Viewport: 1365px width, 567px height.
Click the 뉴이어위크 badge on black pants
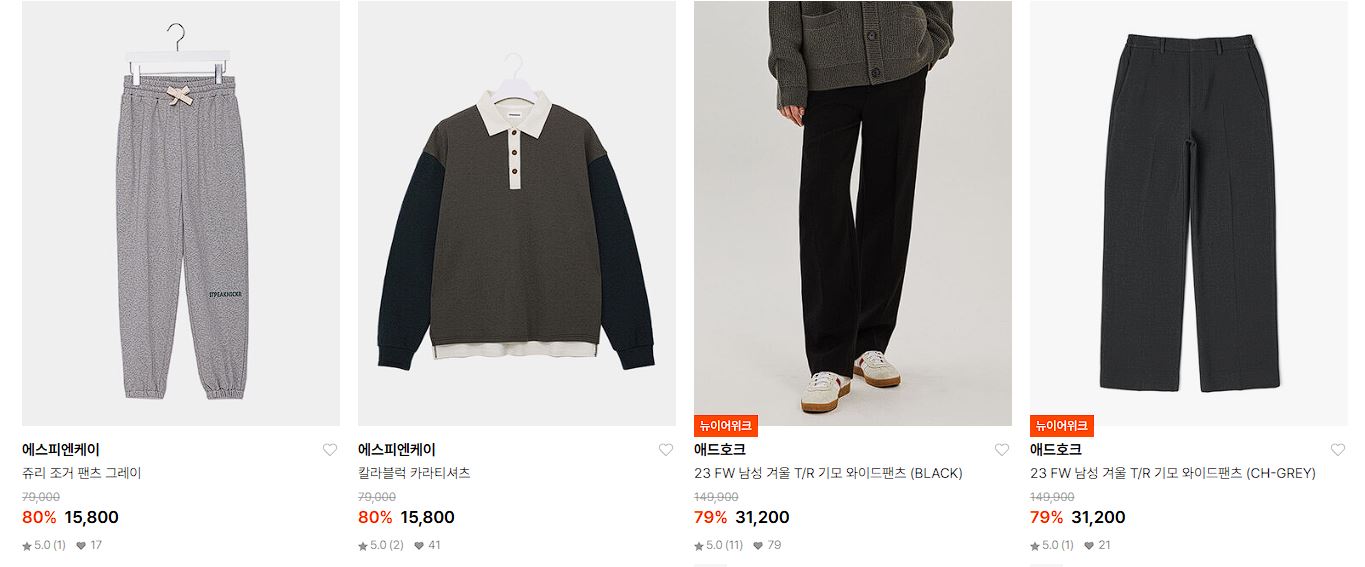click(726, 426)
